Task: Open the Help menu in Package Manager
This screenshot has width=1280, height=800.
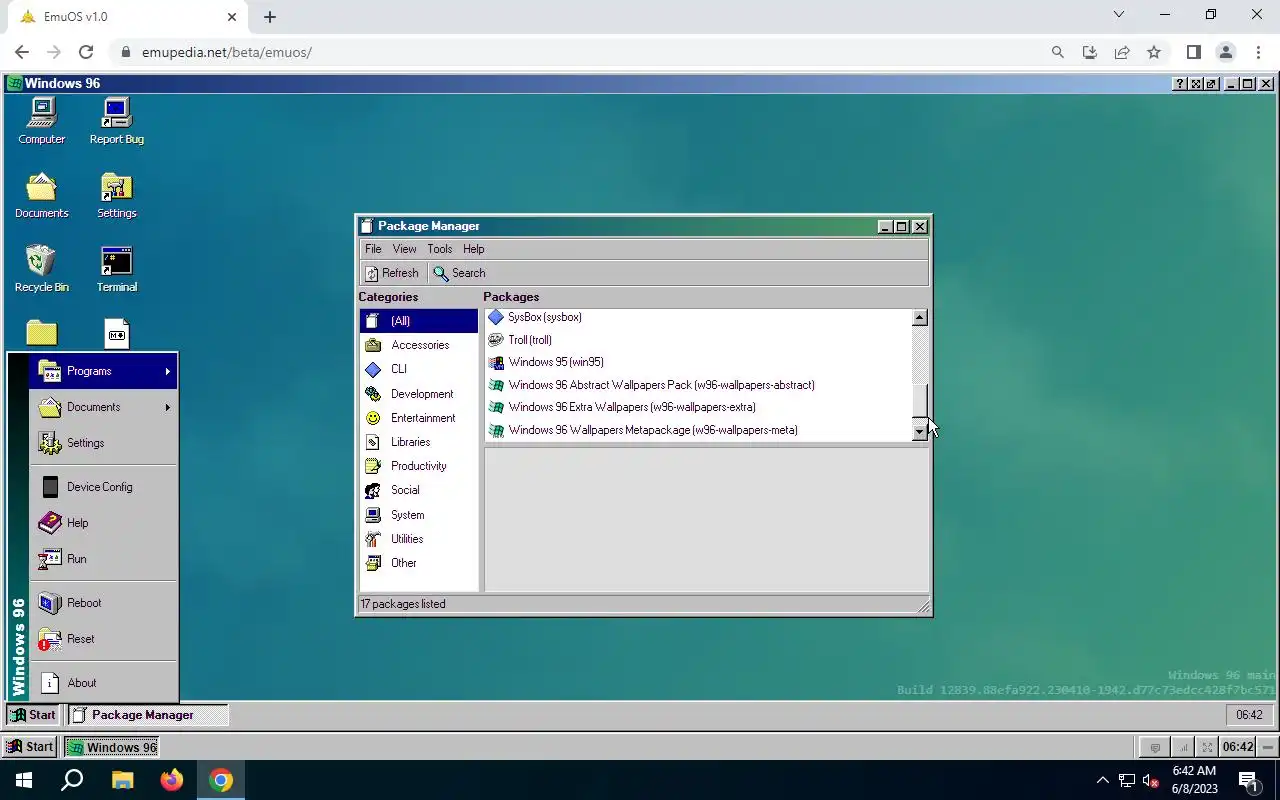Action: click(x=474, y=249)
